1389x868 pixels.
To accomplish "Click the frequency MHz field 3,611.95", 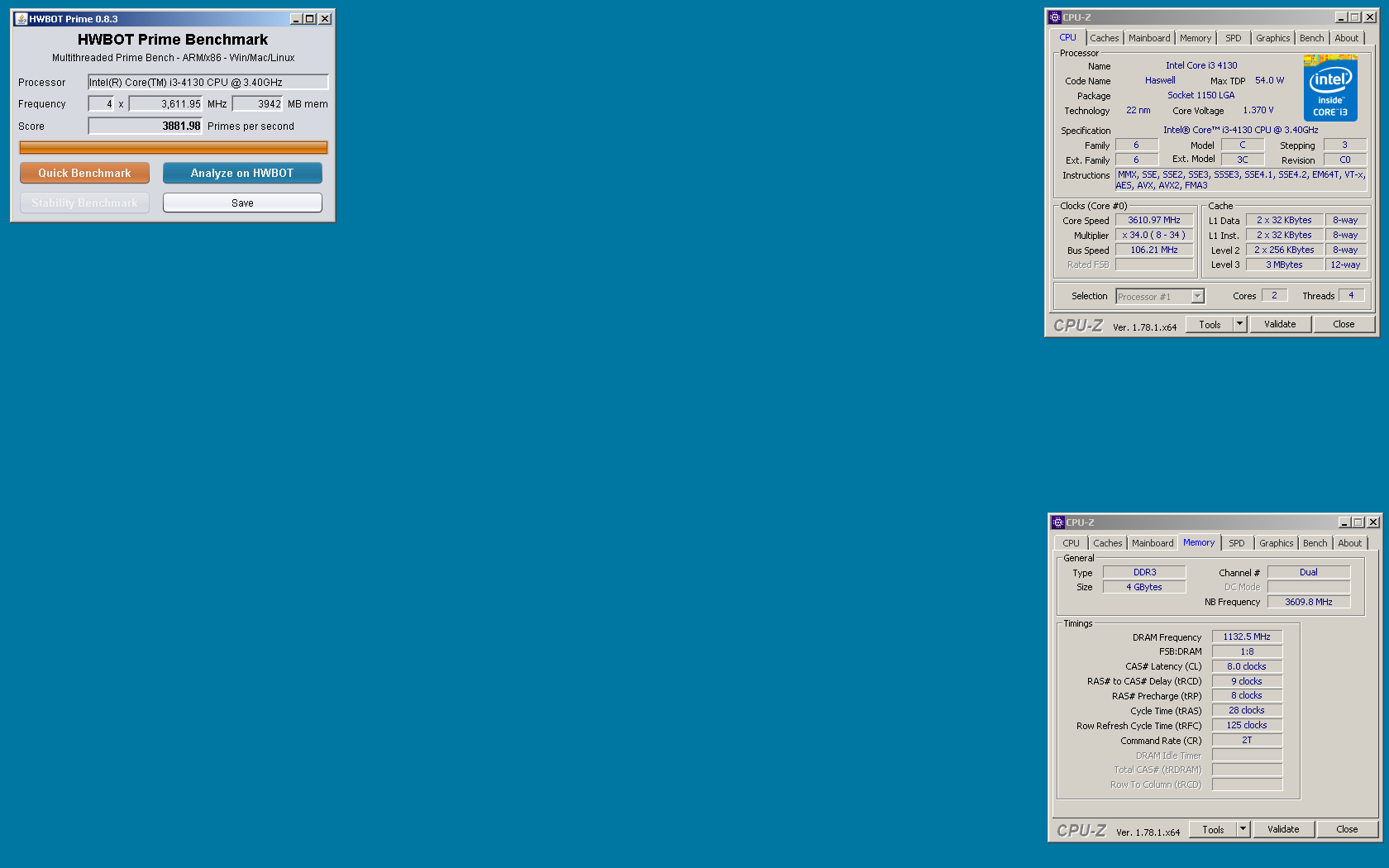I will tap(165, 103).
